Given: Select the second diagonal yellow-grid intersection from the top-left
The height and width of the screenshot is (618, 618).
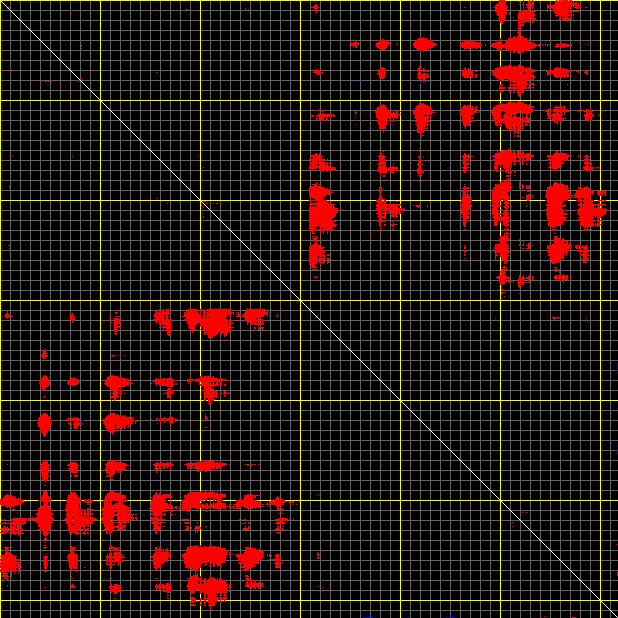Looking at the screenshot, I should click(200, 200).
